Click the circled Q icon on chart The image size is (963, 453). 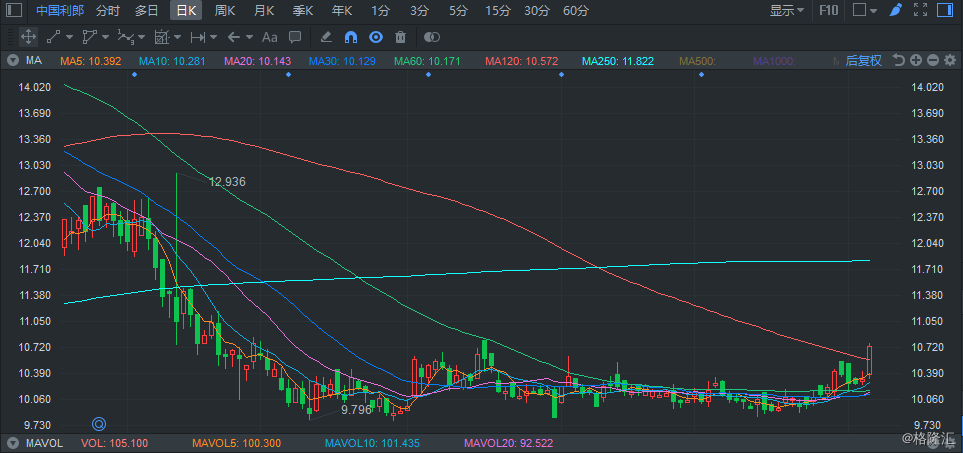click(99, 424)
